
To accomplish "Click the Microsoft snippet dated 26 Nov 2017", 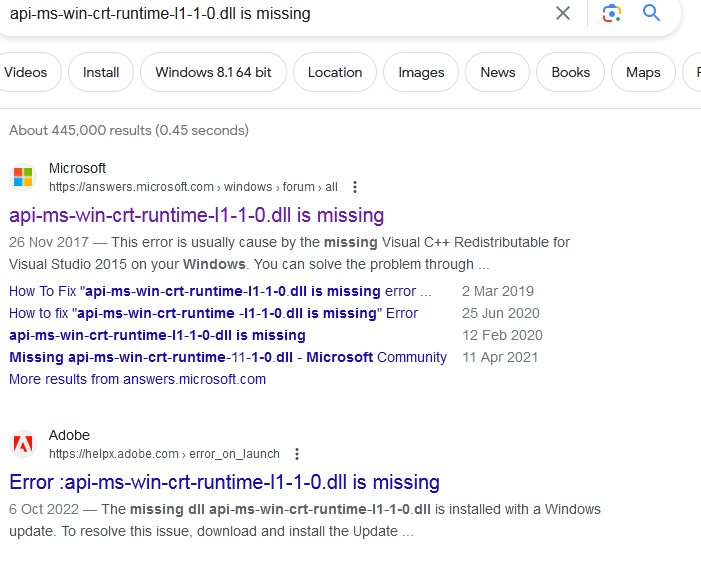I will (290, 253).
